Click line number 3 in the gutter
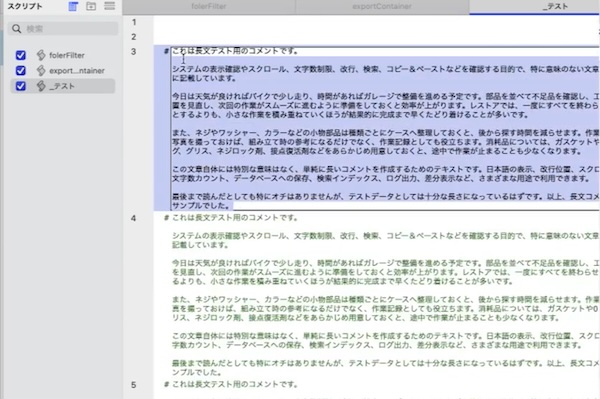This screenshot has width=600, height=399. click(x=134, y=51)
